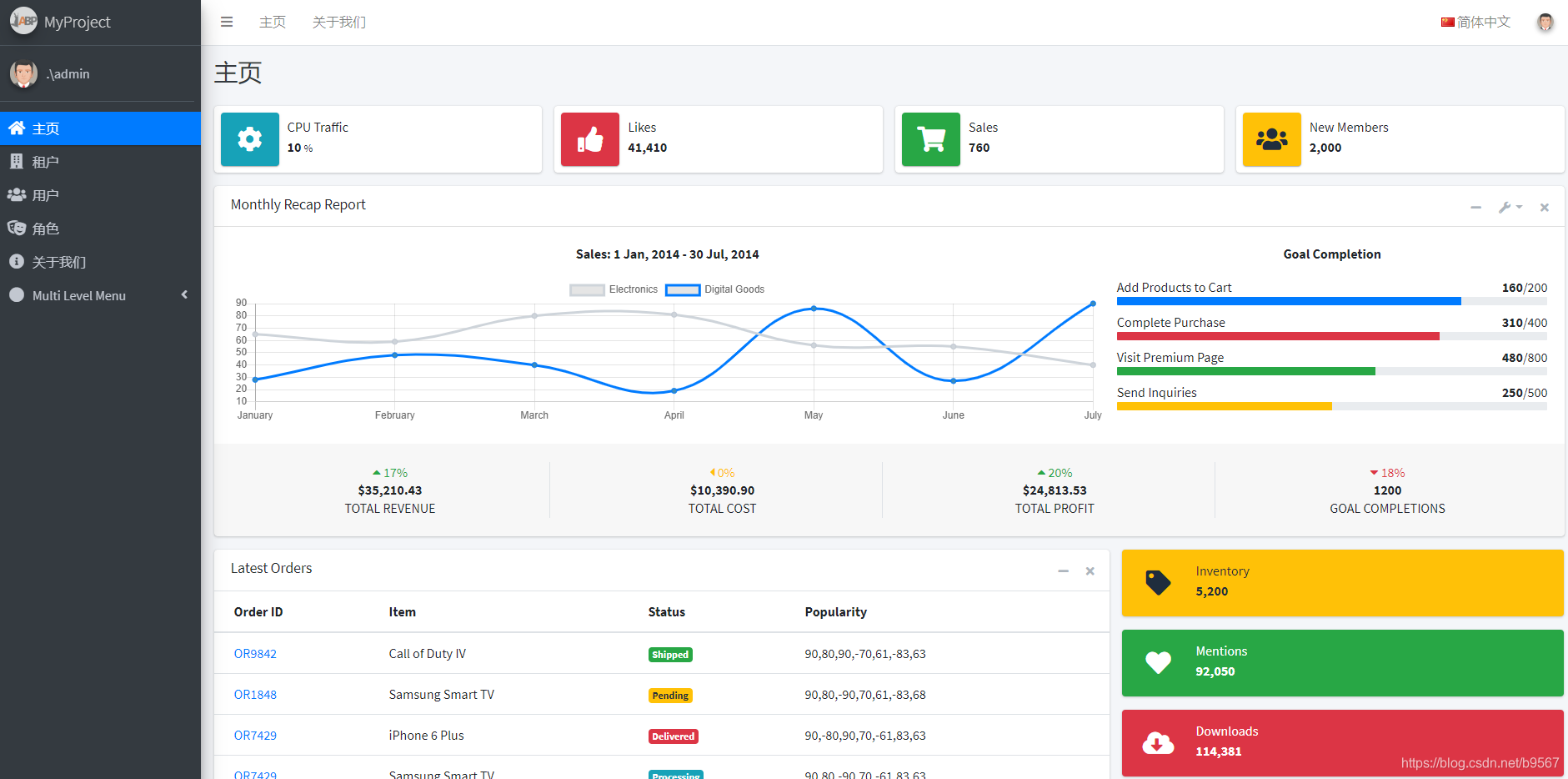The image size is (1568, 779).
Task: Click the Status column header
Action: point(667,612)
